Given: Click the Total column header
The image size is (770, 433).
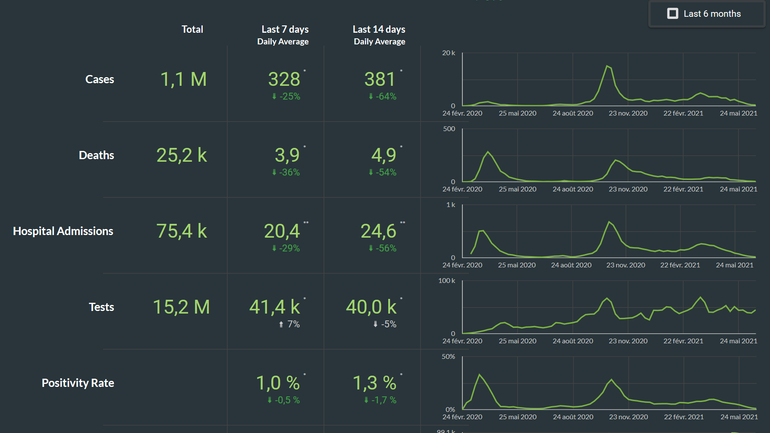Looking at the screenshot, I should (x=192, y=30).
